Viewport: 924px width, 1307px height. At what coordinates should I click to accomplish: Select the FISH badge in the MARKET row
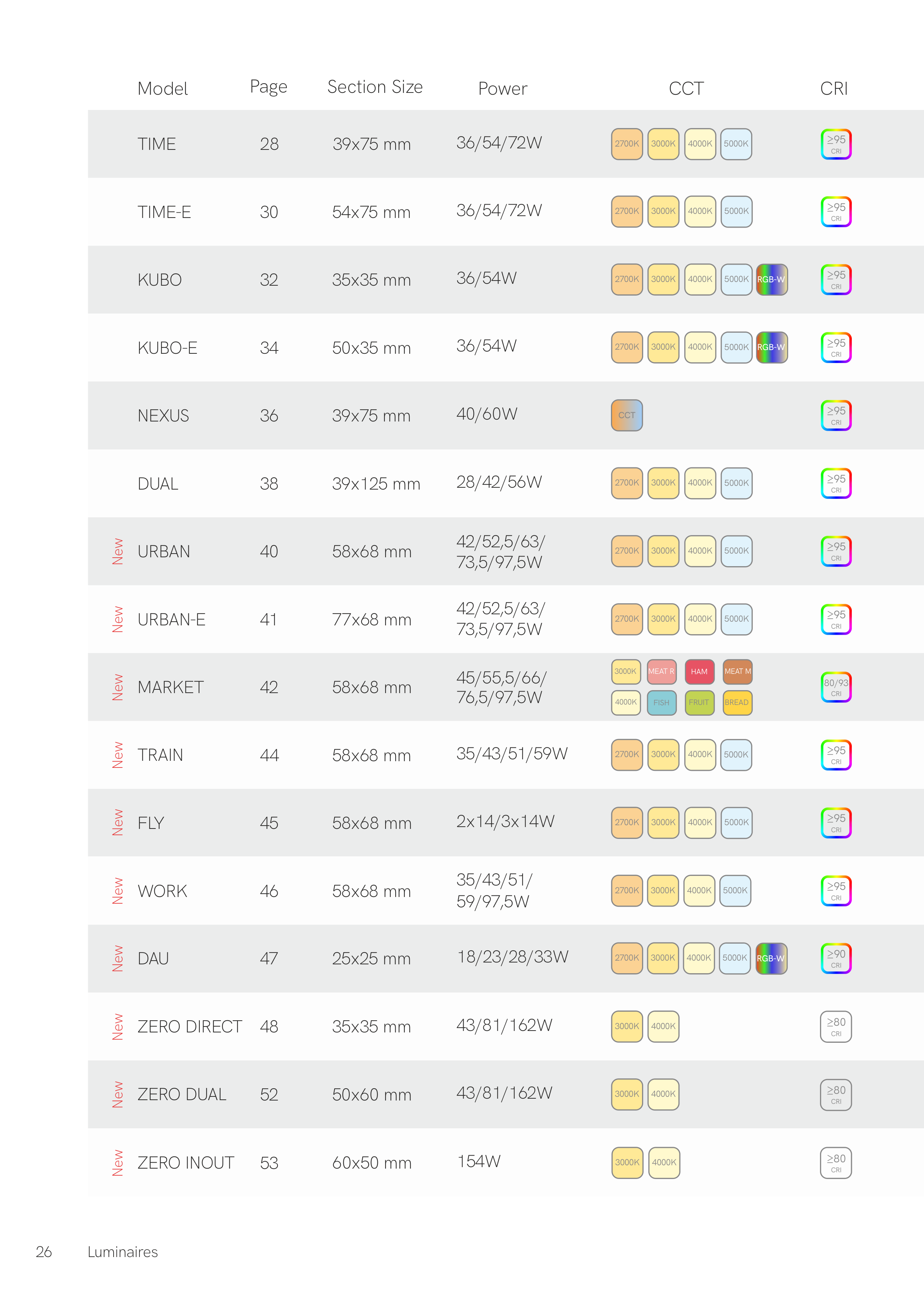[662, 702]
